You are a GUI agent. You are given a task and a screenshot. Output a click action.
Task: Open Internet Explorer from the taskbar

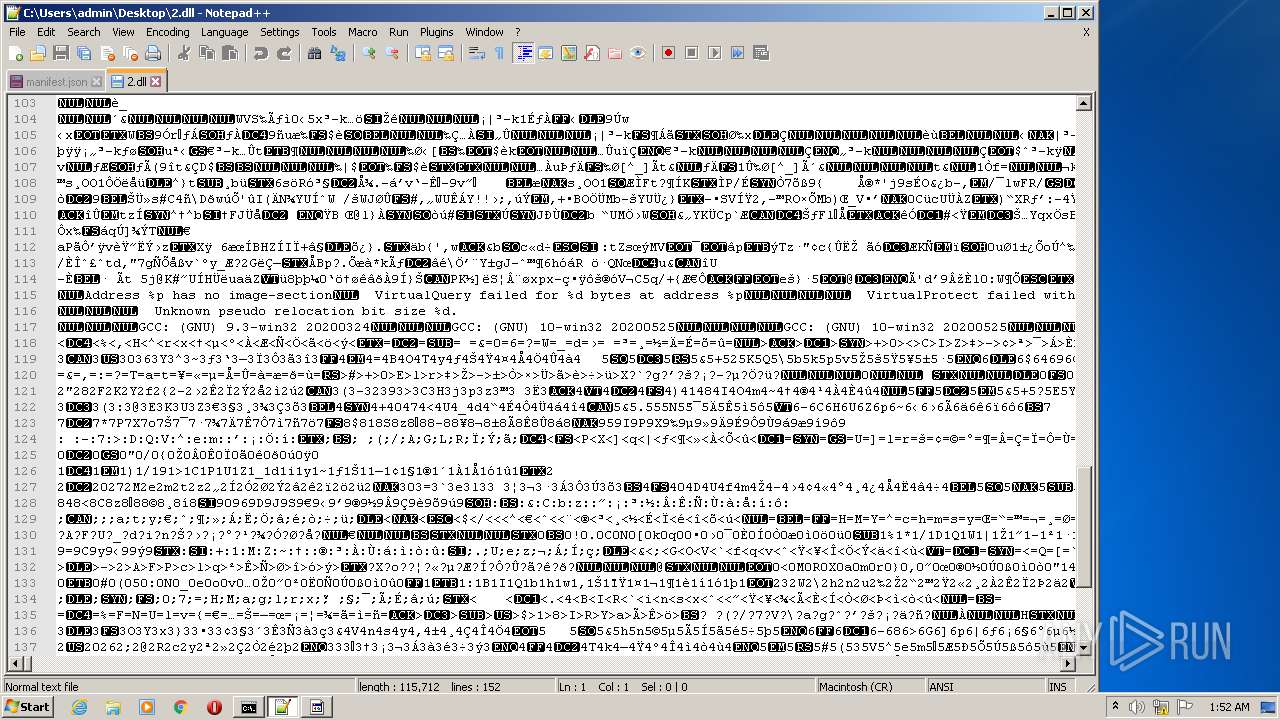(x=79, y=707)
